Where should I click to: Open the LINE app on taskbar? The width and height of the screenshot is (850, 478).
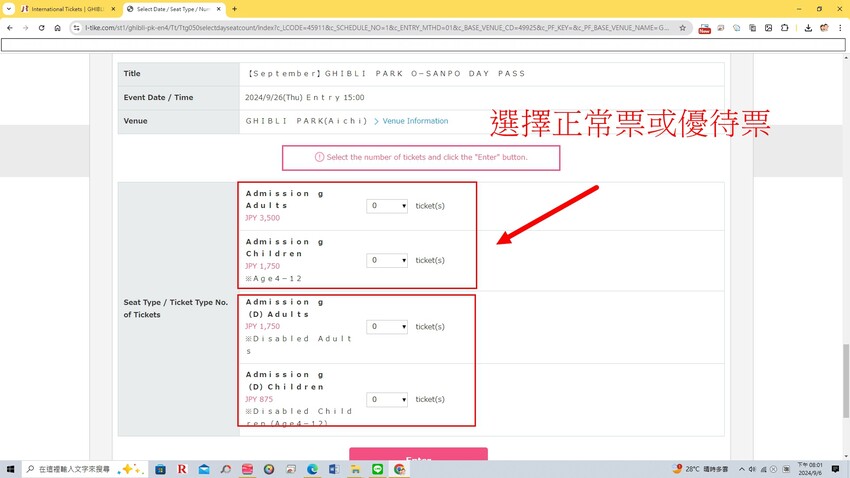click(377, 469)
